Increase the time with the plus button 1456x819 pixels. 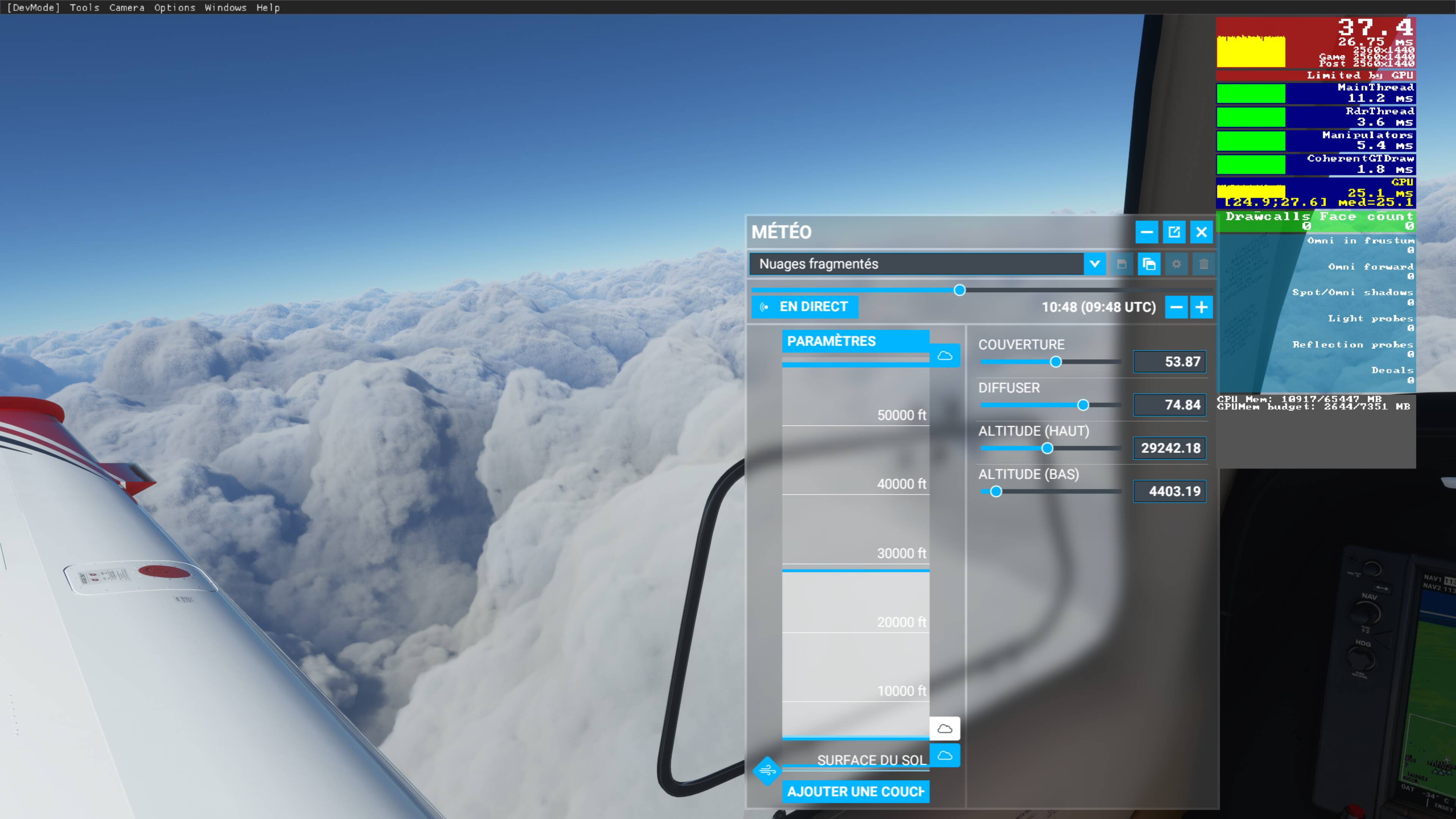1202,307
